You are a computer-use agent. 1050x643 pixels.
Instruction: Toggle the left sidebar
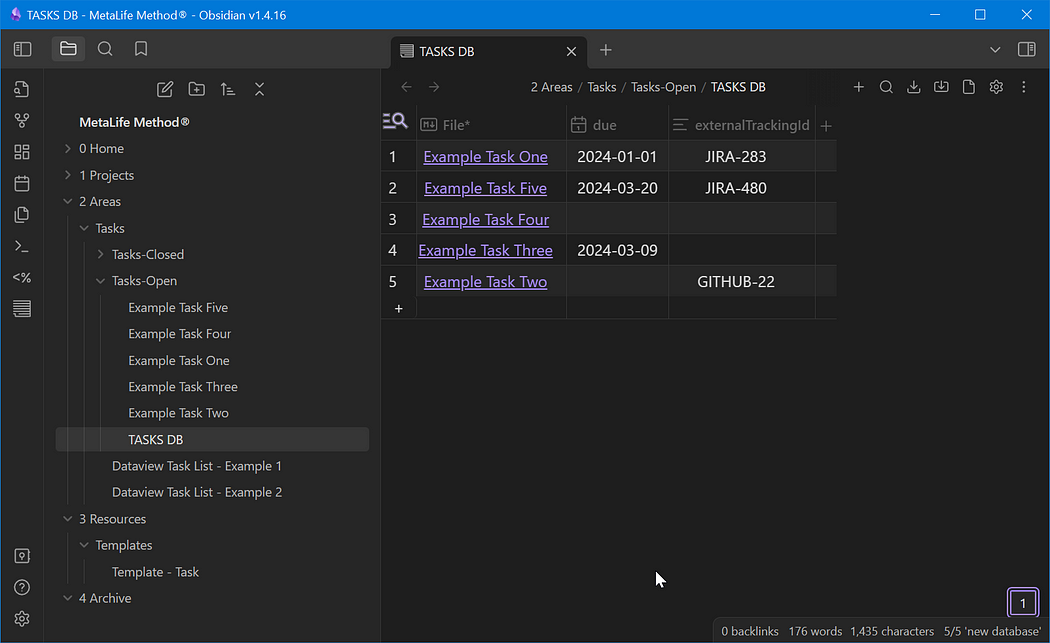pos(22,49)
